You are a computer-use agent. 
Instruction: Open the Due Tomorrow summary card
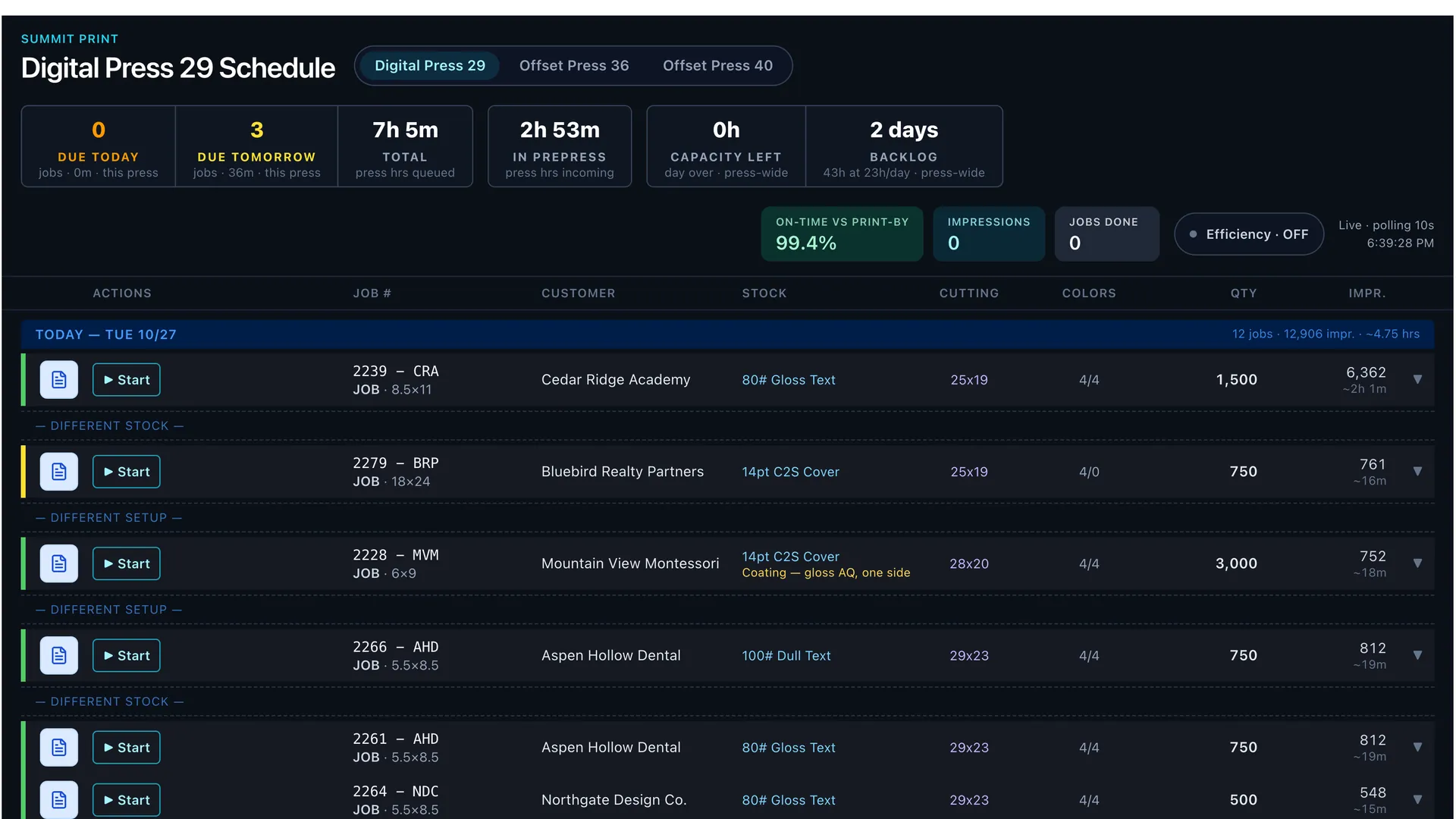(x=256, y=146)
